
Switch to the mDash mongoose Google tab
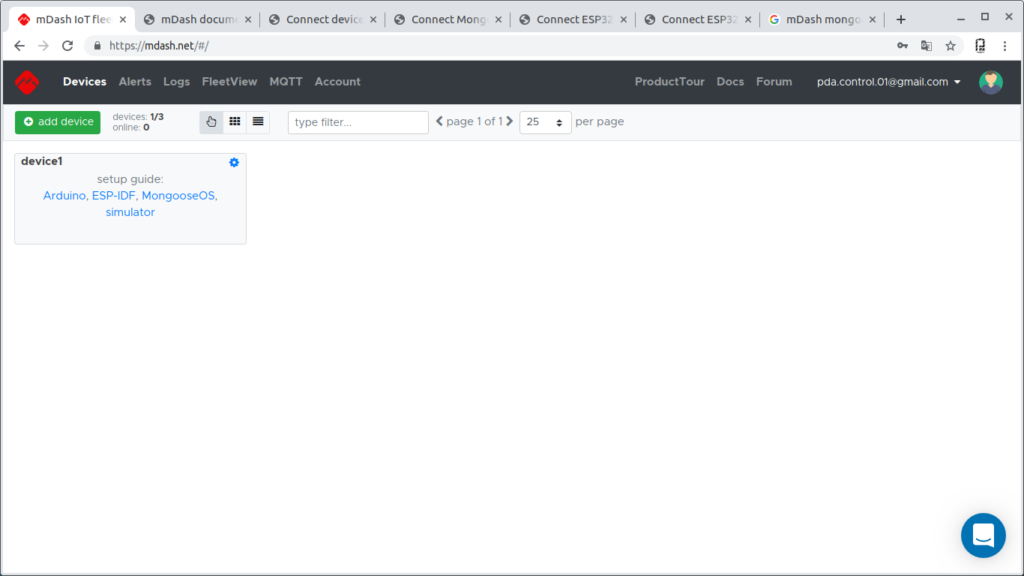click(x=822, y=20)
